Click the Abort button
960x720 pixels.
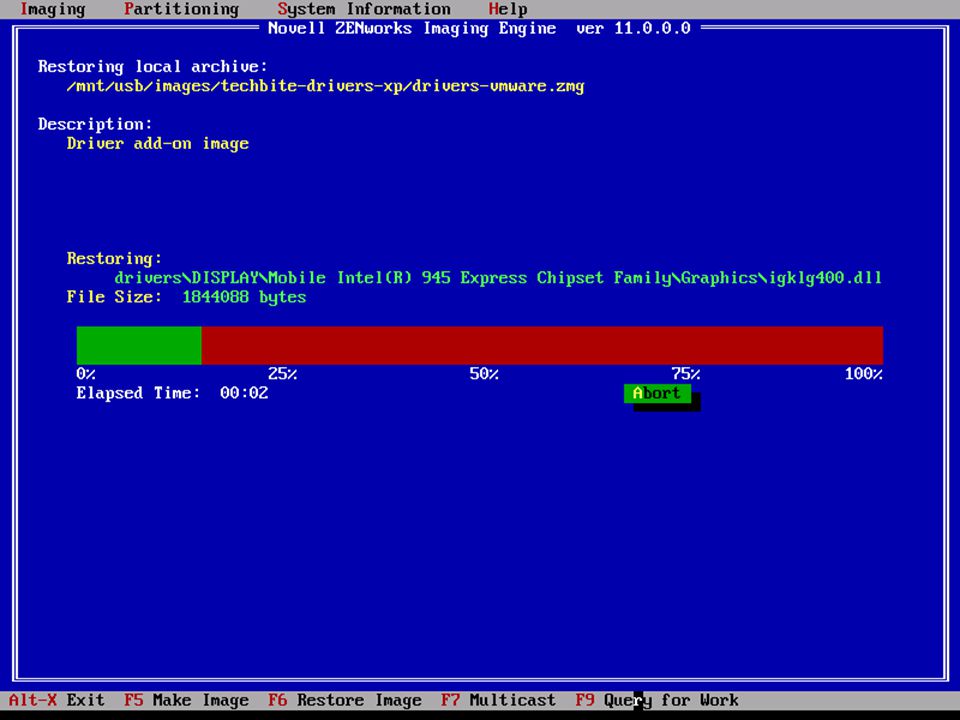[657, 393]
